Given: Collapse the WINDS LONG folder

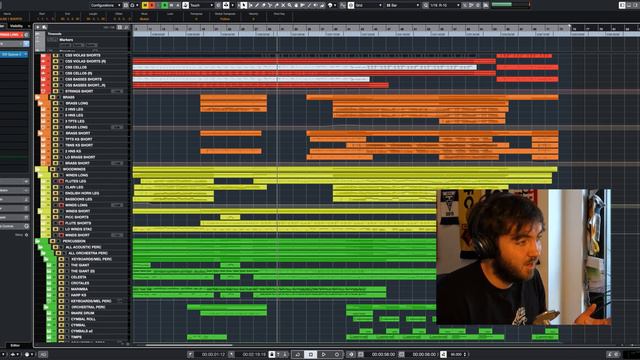Looking at the screenshot, I should 40,175.
